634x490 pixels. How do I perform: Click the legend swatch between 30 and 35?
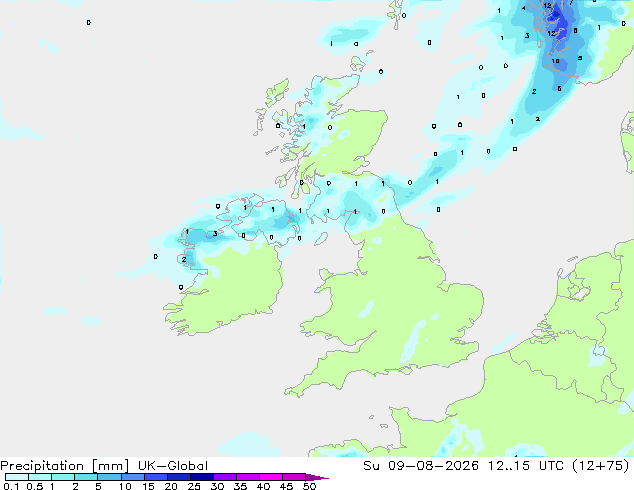[225, 477]
